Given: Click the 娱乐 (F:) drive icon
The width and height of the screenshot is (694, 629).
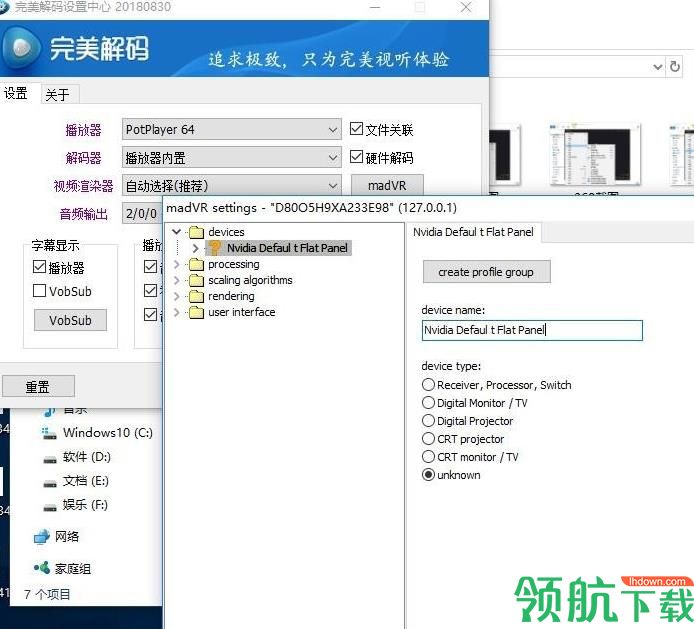Looking at the screenshot, I should 50,507.
